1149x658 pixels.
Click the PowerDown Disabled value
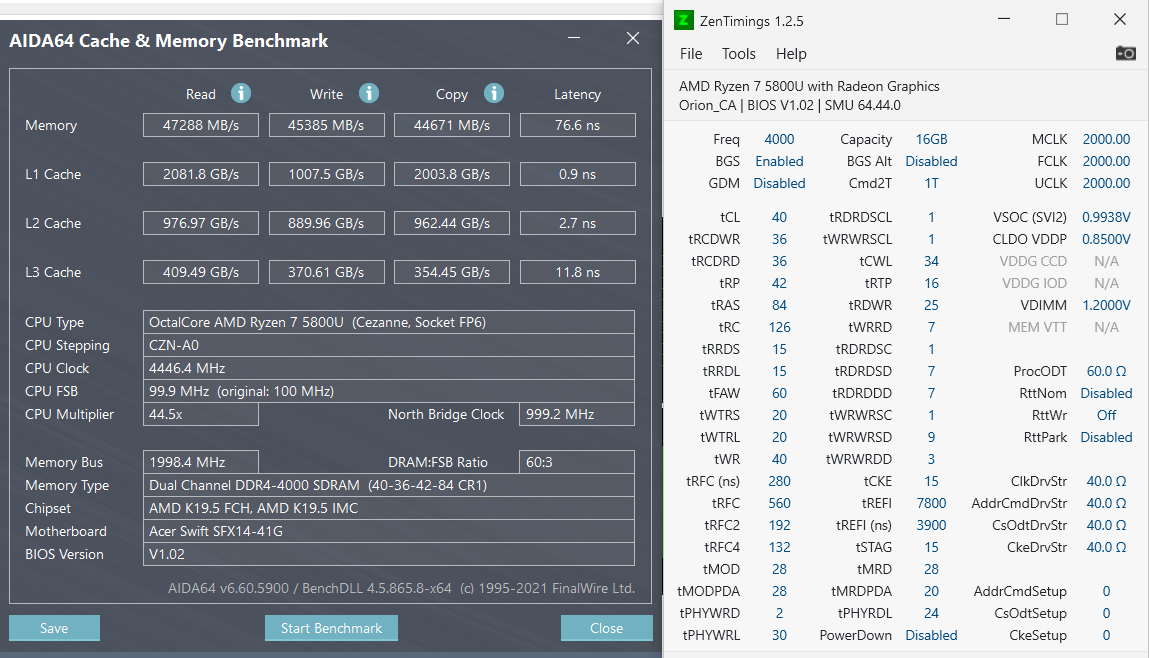coord(931,635)
